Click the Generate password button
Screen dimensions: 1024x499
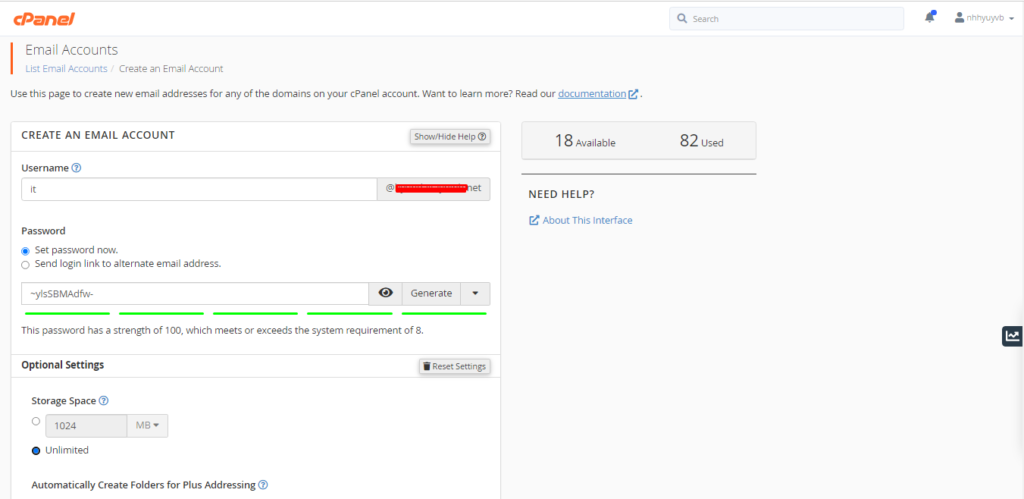[431, 293]
